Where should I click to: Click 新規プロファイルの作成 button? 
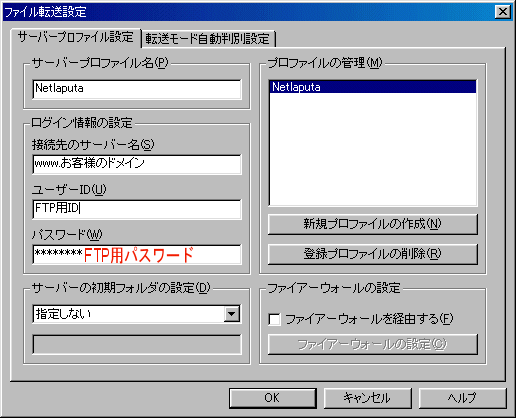coord(373,224)
